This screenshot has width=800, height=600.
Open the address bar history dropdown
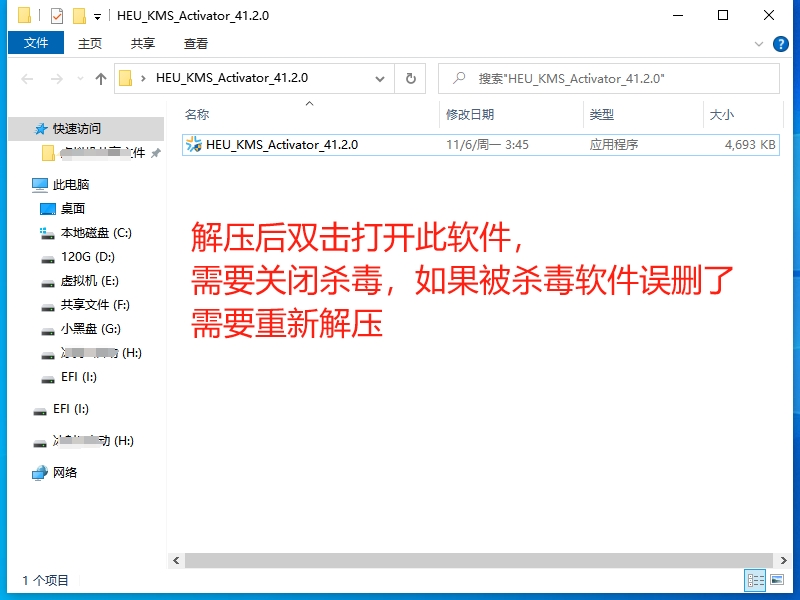(x=380, y=79)
